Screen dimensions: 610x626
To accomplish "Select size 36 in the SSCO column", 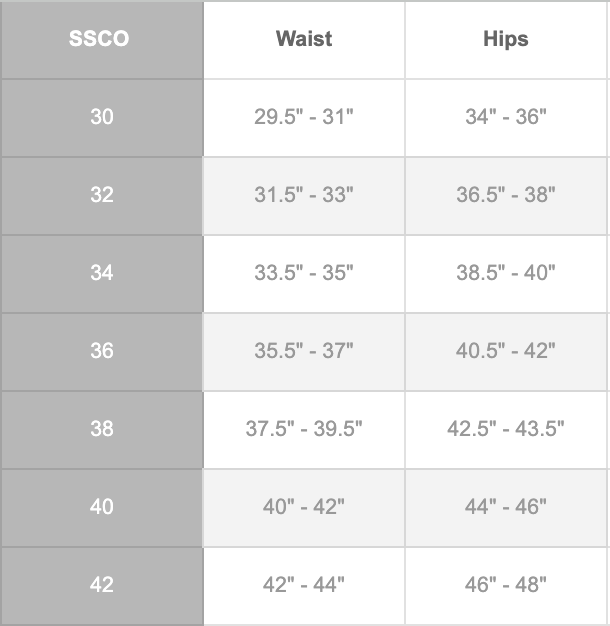I will point(101,351).
